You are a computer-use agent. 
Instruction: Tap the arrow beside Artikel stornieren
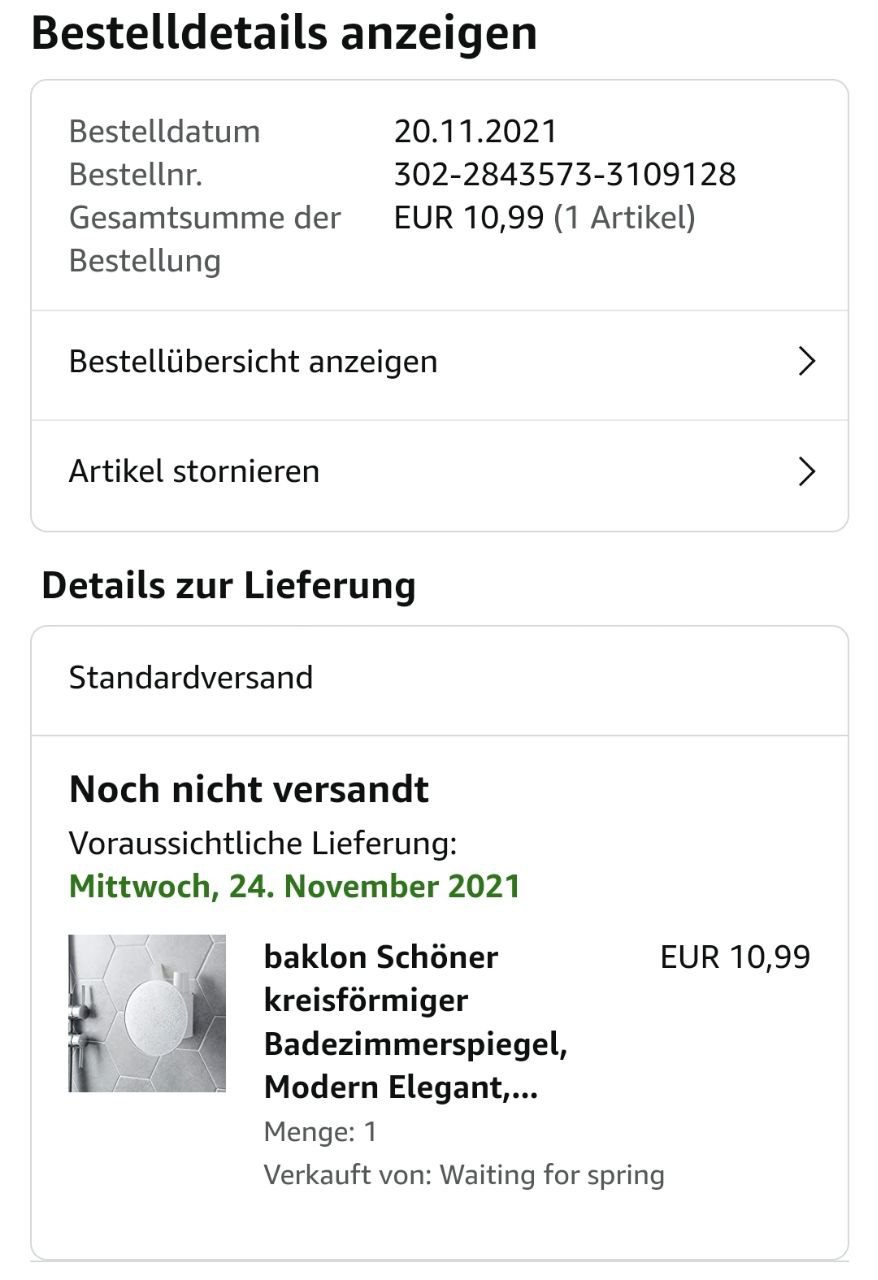coord(807,471)
